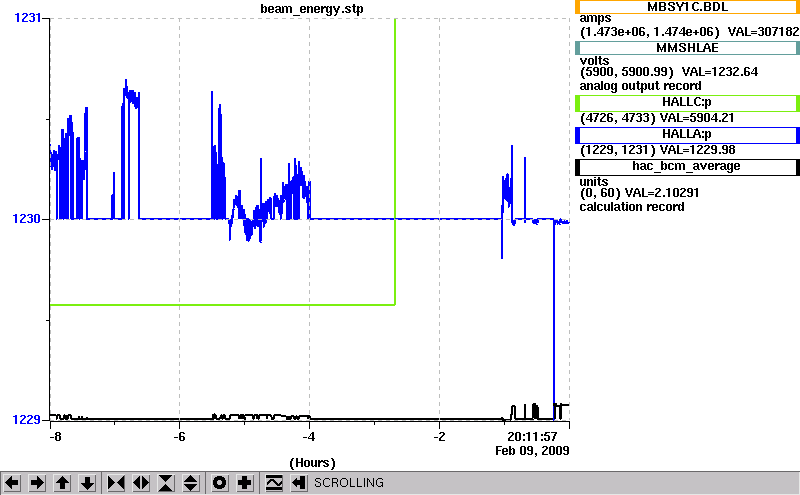Screen dimensions: 800x495
Task: Select the HALLC:p curve legend entry
Action: tap(687, 103)
